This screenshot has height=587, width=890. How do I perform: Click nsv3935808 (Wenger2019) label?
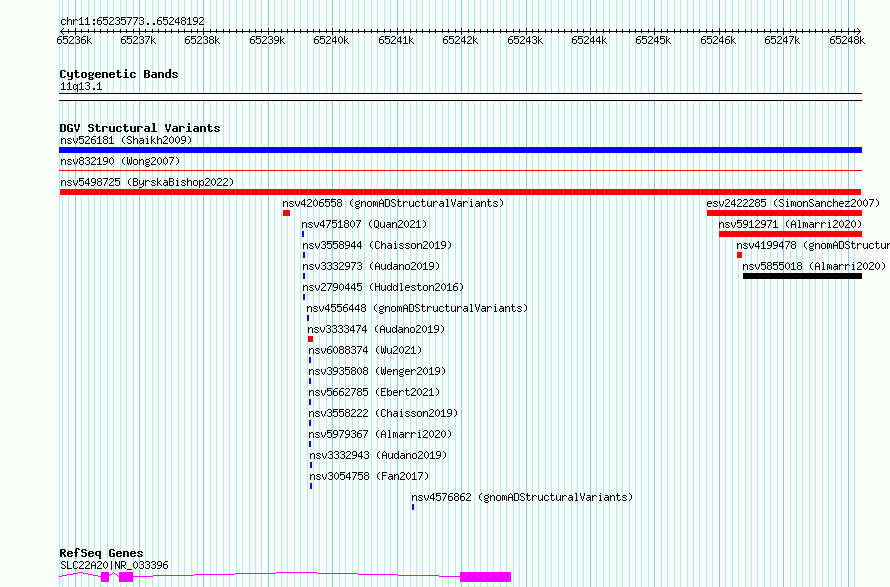(377, 371)
